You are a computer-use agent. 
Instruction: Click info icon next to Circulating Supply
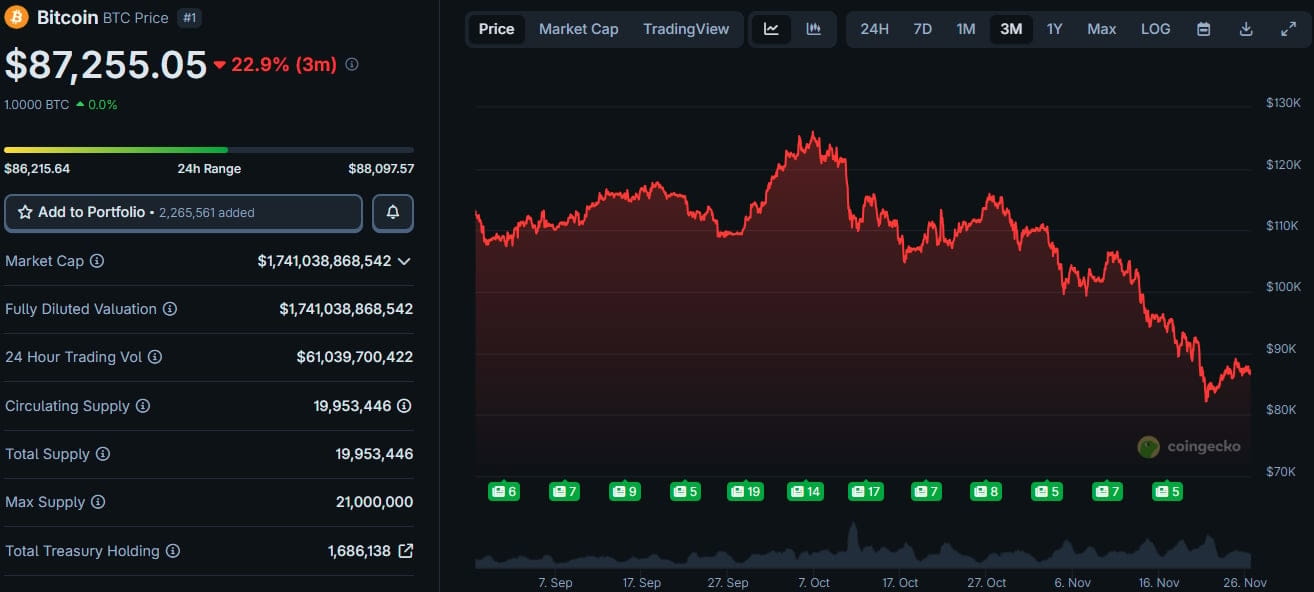tap(143, 406)
